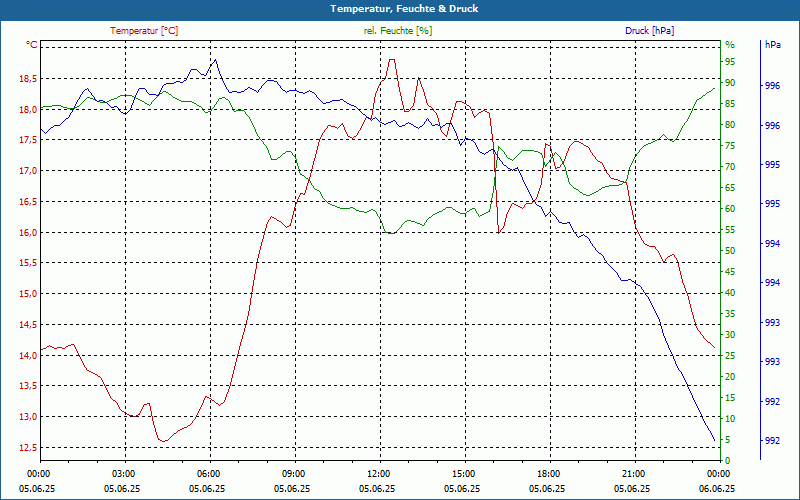The height and width of the screenshot is (500, 800).
Task: Click the 40 humidity axis value
Action: 730,292
